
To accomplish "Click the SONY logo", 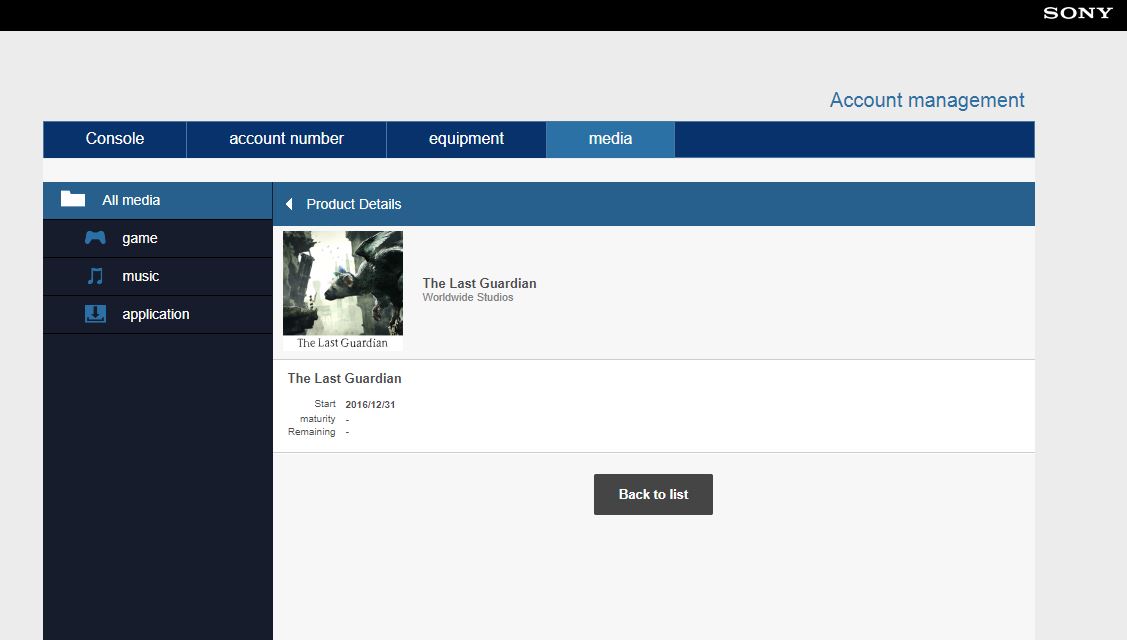I will coord(1077,13).
